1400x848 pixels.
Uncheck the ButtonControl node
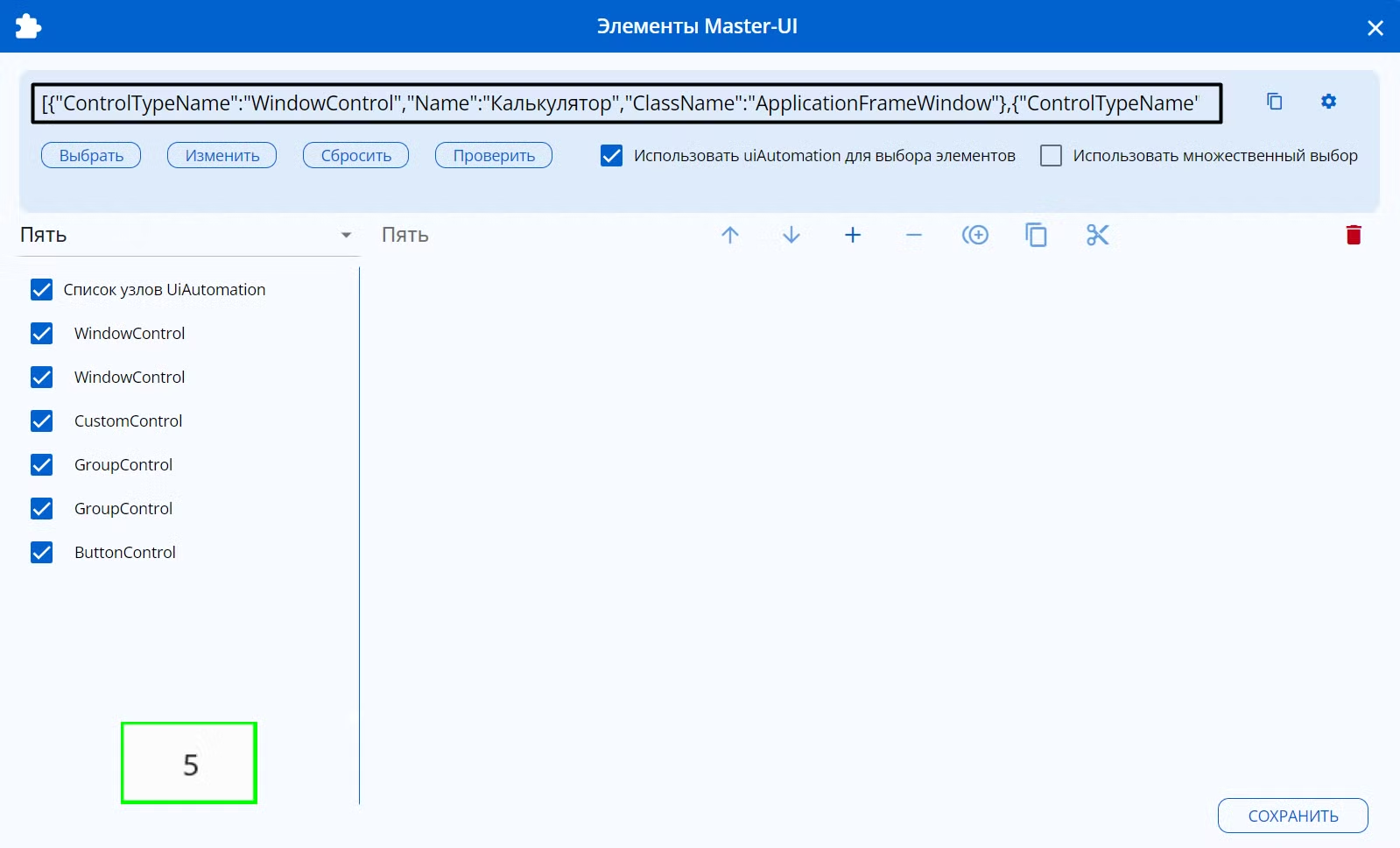(41, 553)
